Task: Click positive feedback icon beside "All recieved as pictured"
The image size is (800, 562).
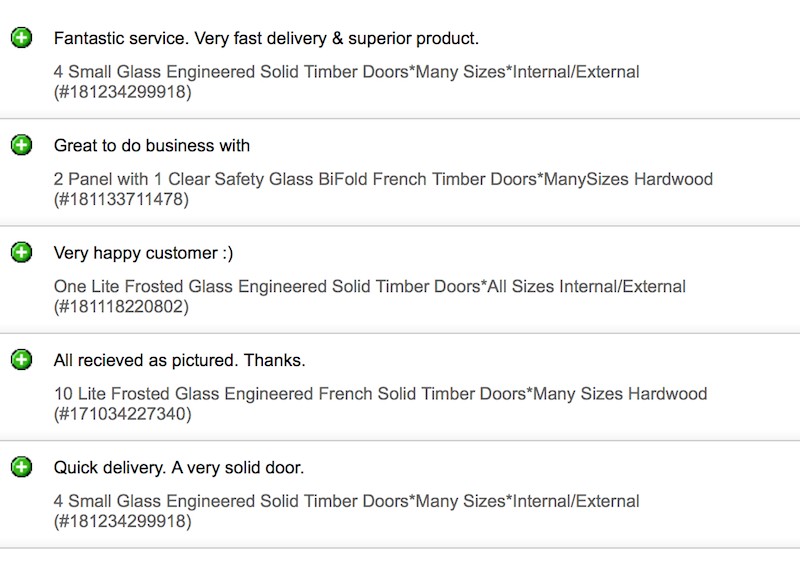Action: point(21,360)
